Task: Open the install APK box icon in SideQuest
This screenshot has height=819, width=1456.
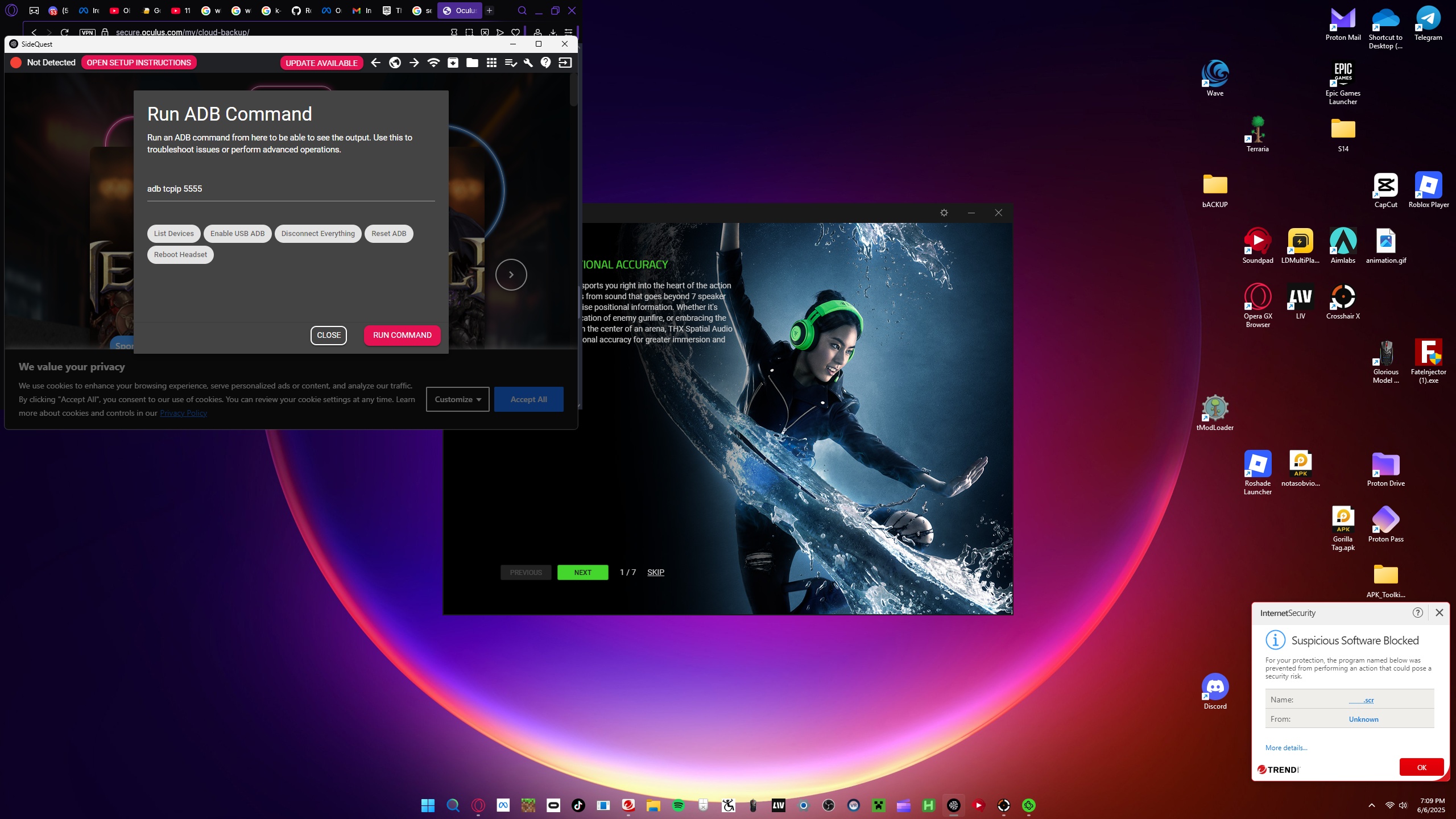Action: pos(453,63)
